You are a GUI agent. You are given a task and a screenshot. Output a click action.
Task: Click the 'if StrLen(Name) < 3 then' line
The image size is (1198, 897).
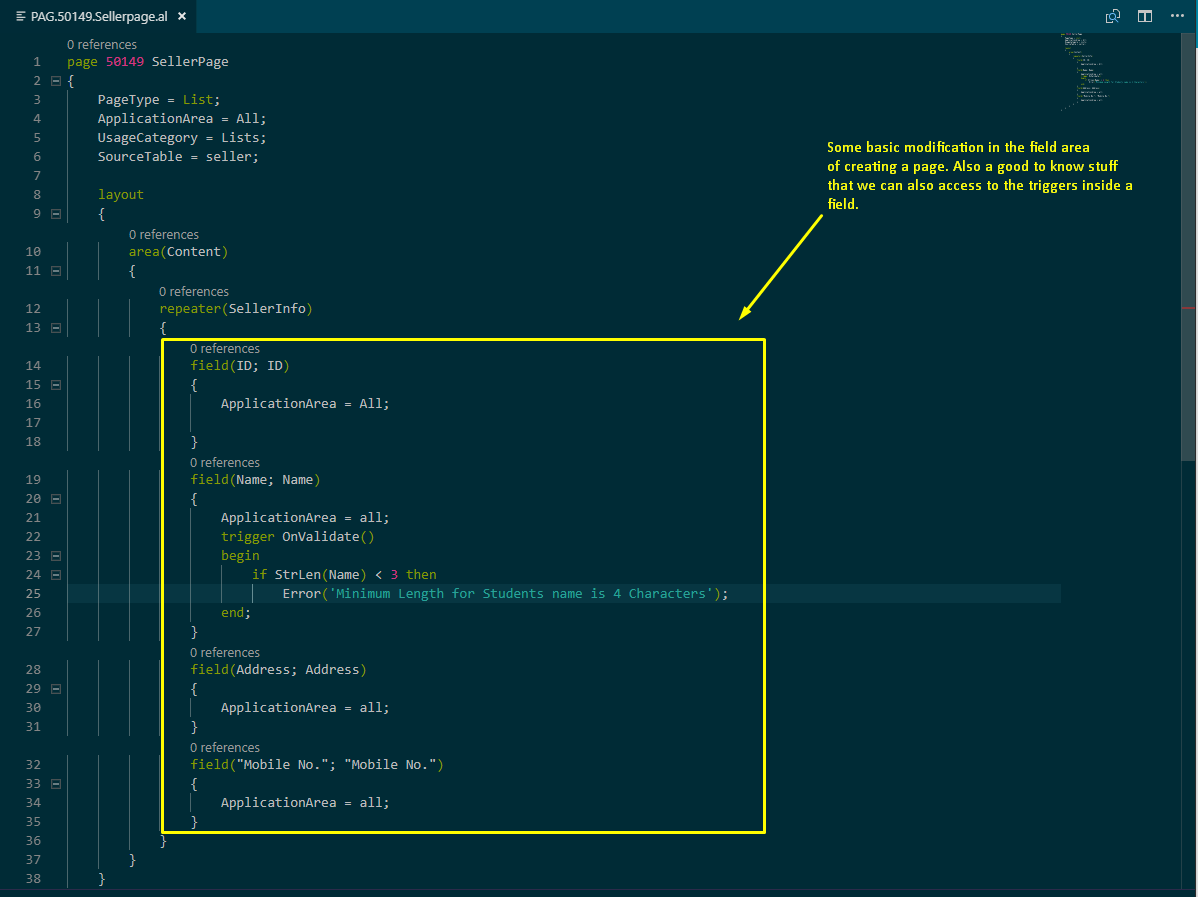click(344, 575)
